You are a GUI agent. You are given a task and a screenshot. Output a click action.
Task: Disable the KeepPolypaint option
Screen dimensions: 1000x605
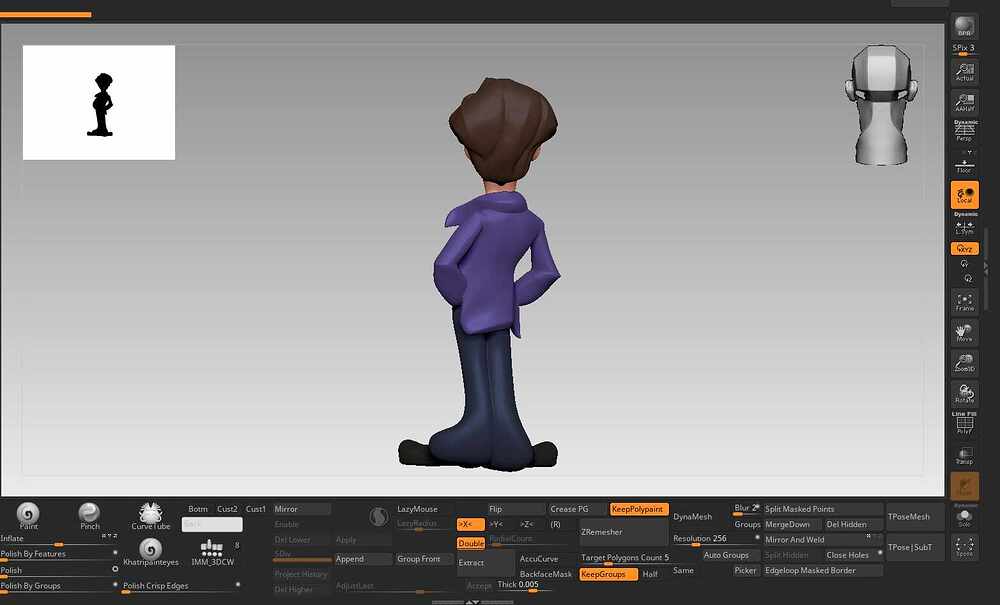(638, 509)
